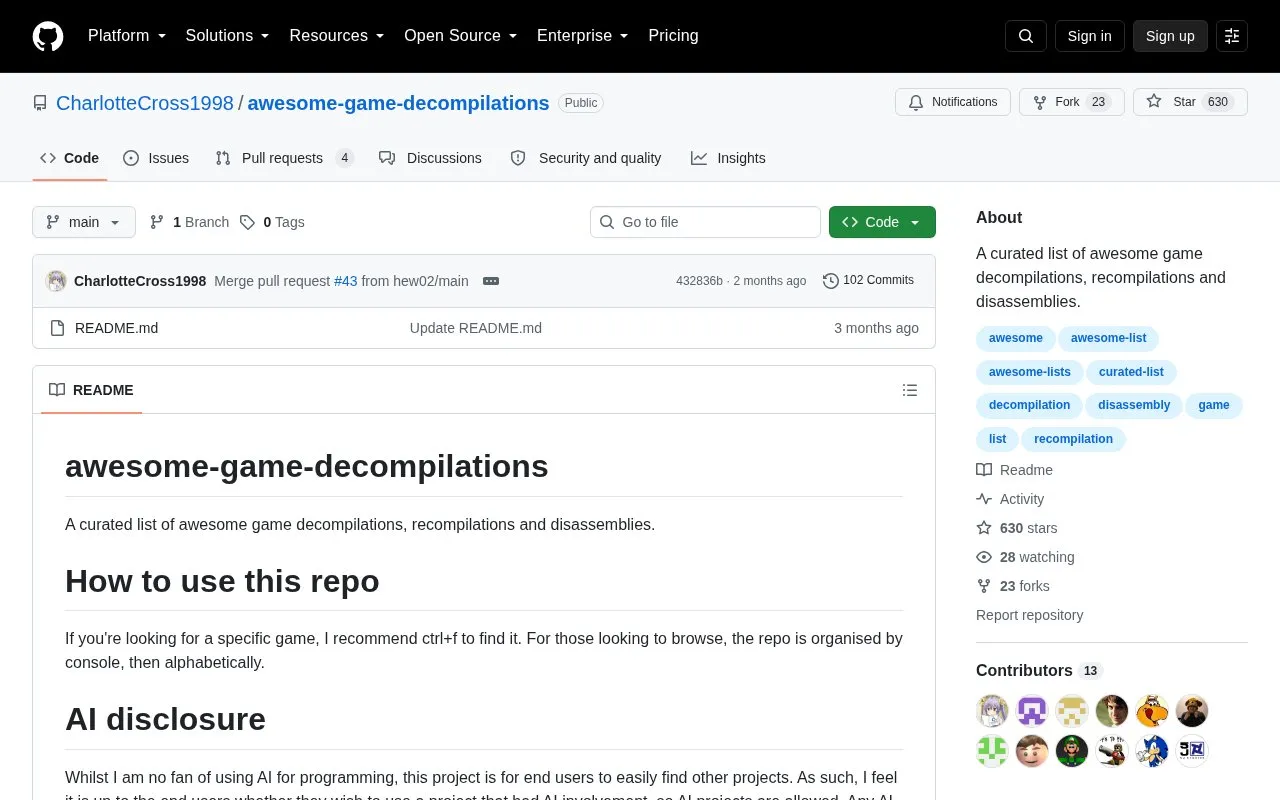Open the Pricing page
Screen dimensions: 1280x800
[x=673, y=36]
